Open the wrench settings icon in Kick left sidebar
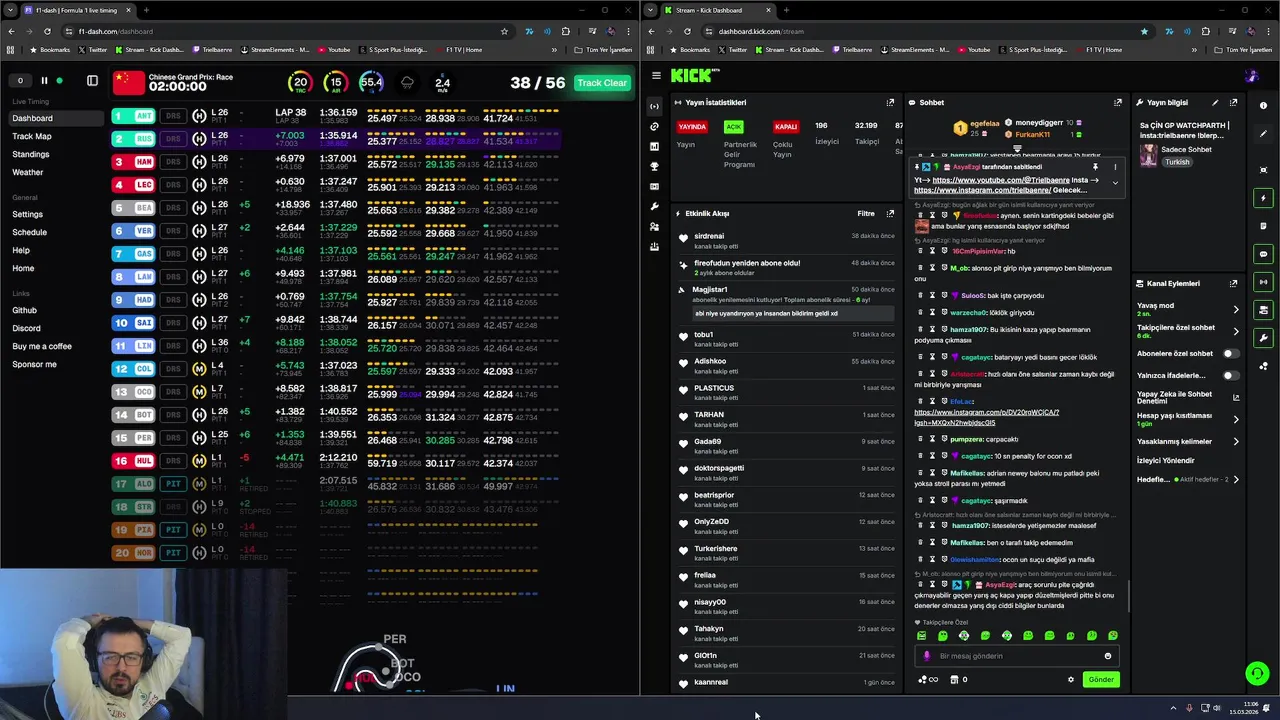The height and width of the screenshot is (720, 1280). [x=654, y=206]
